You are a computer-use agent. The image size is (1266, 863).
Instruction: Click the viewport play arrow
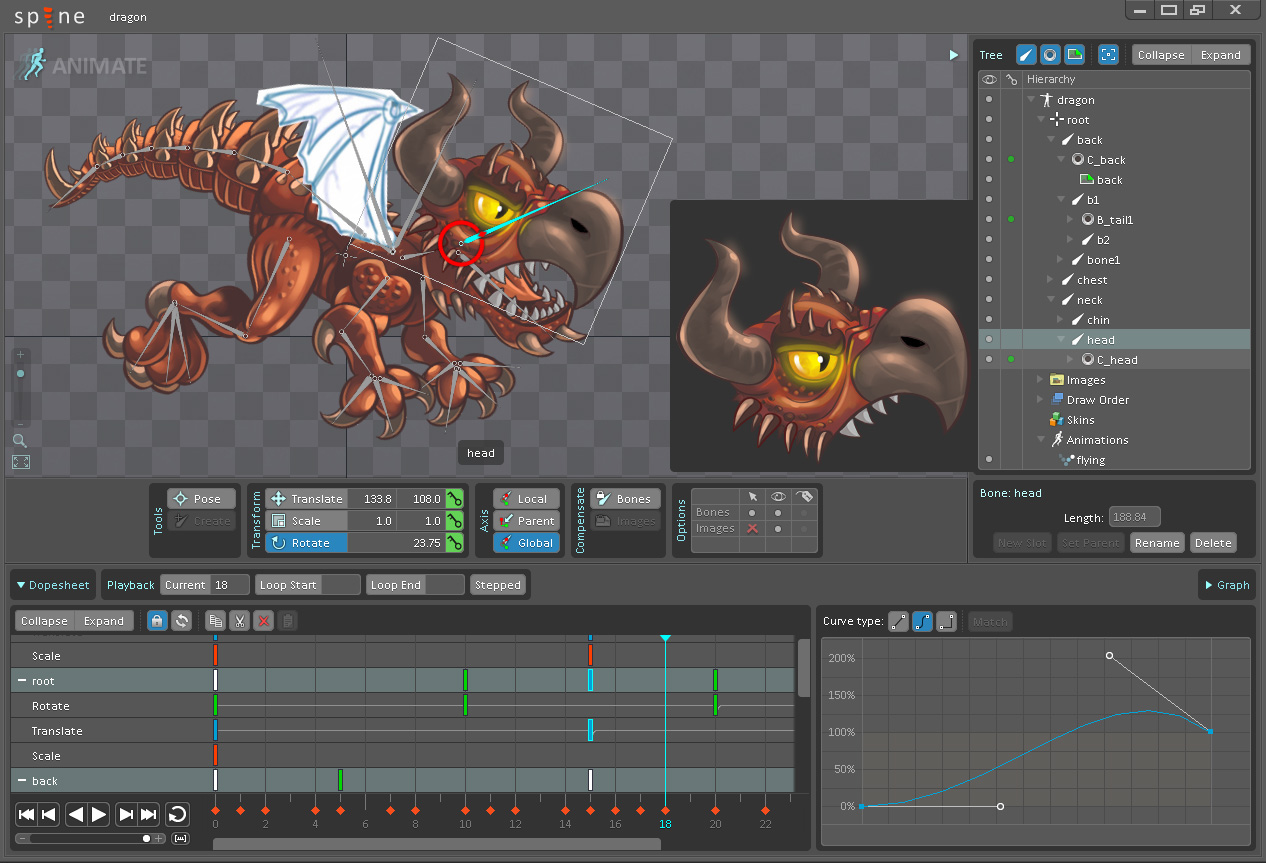(x=953, y=55)
